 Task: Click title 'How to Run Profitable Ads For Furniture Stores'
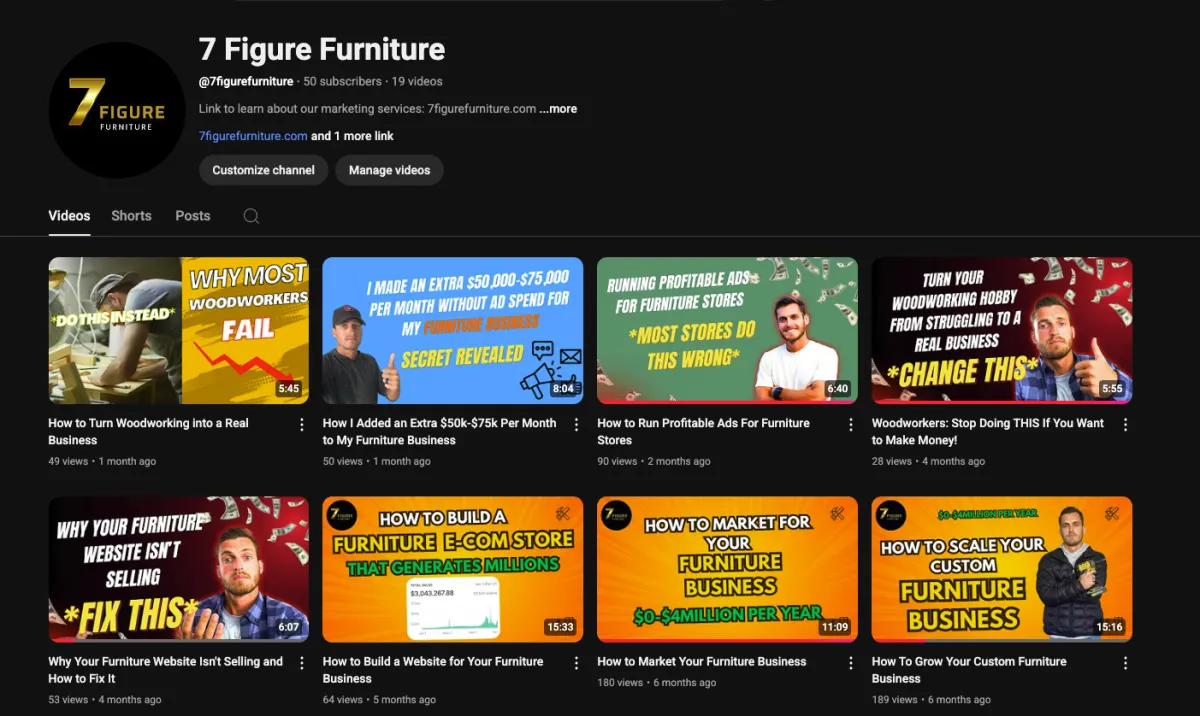(703, 431)
